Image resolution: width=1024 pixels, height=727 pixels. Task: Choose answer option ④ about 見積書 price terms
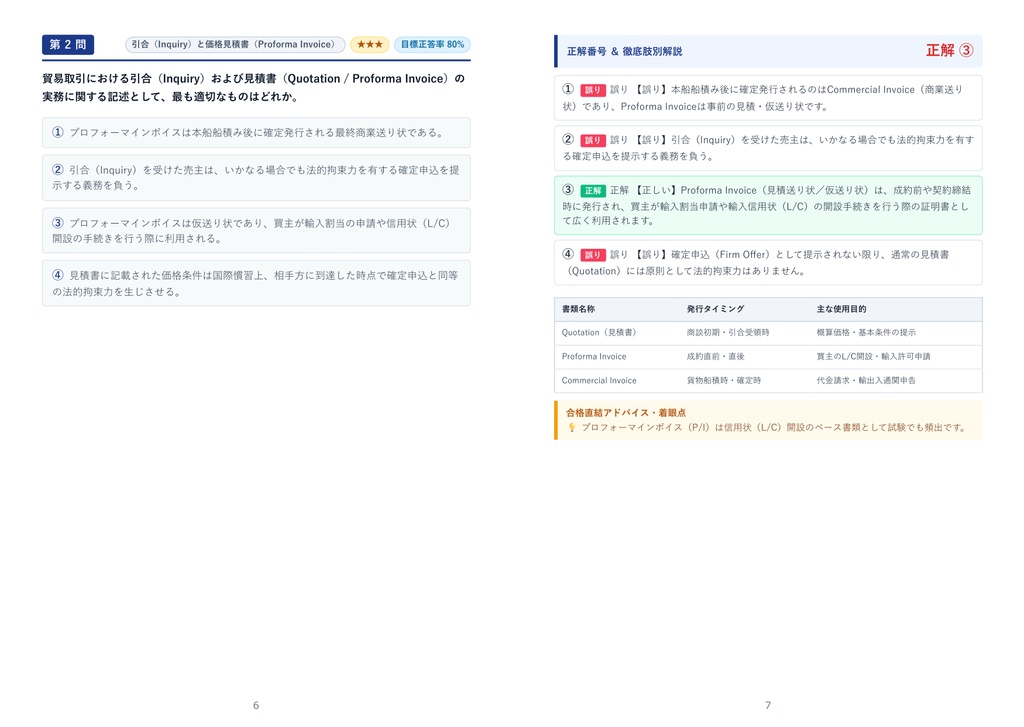click(256, 283)
